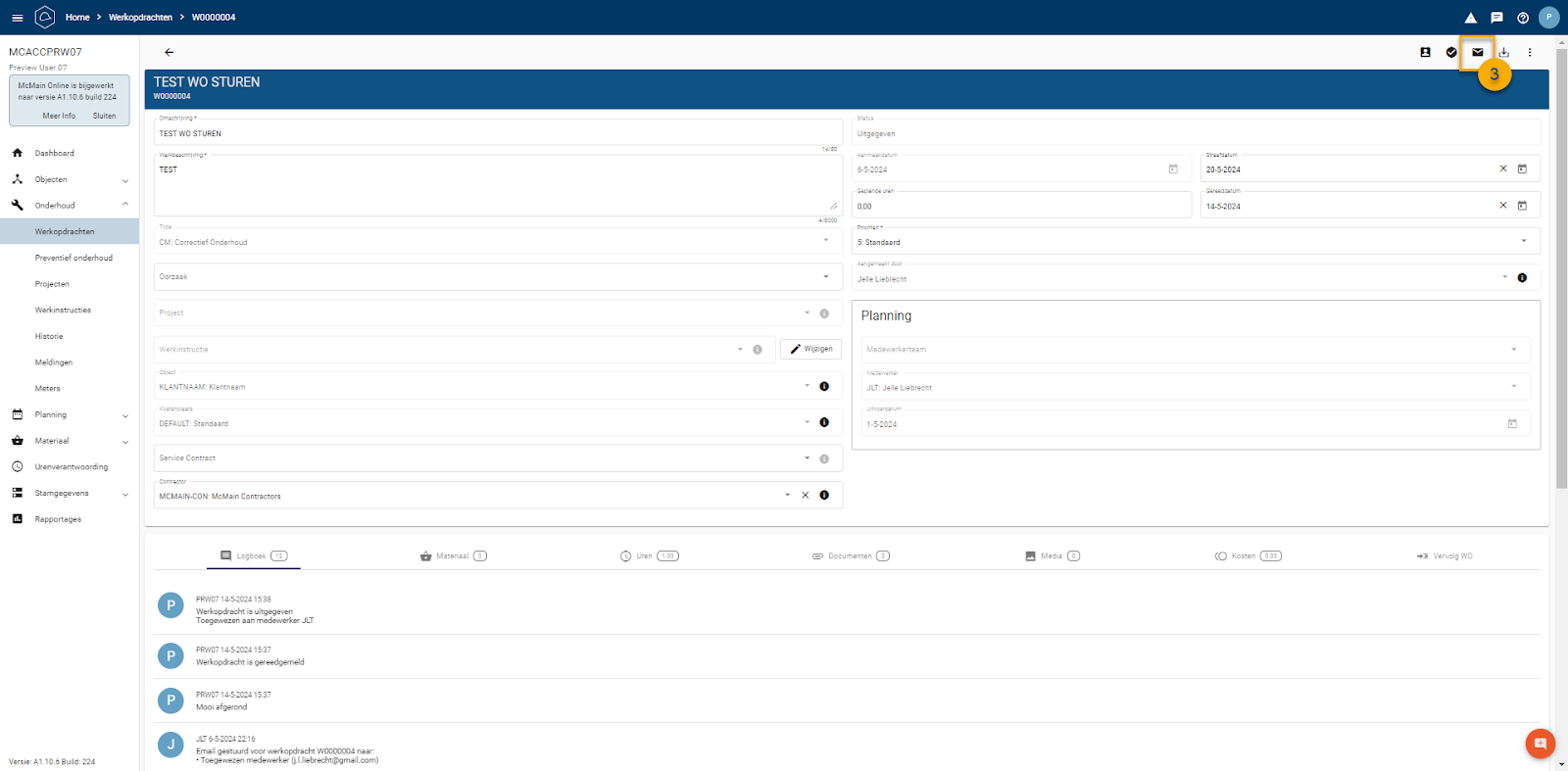
Task: Click the email envelope icon in toolbar
Action: point(1477,53)
